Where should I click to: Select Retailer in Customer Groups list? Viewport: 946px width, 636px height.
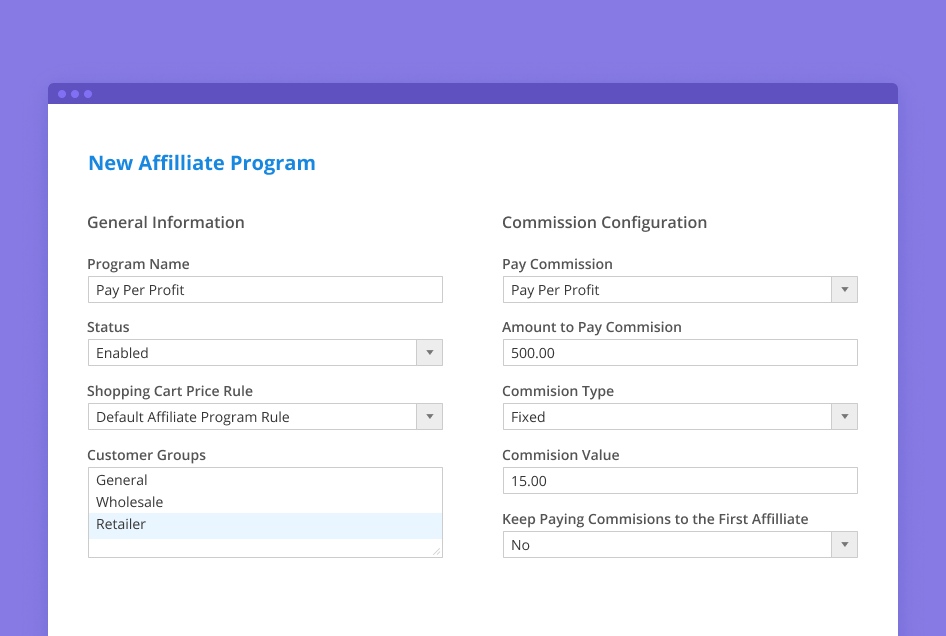coord(121,524)
